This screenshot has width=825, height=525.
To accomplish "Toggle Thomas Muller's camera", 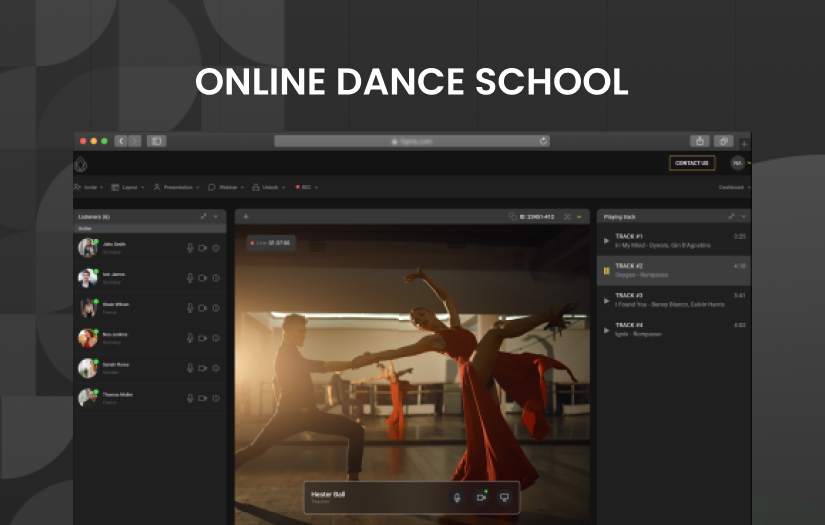I will tap(203, 398).
